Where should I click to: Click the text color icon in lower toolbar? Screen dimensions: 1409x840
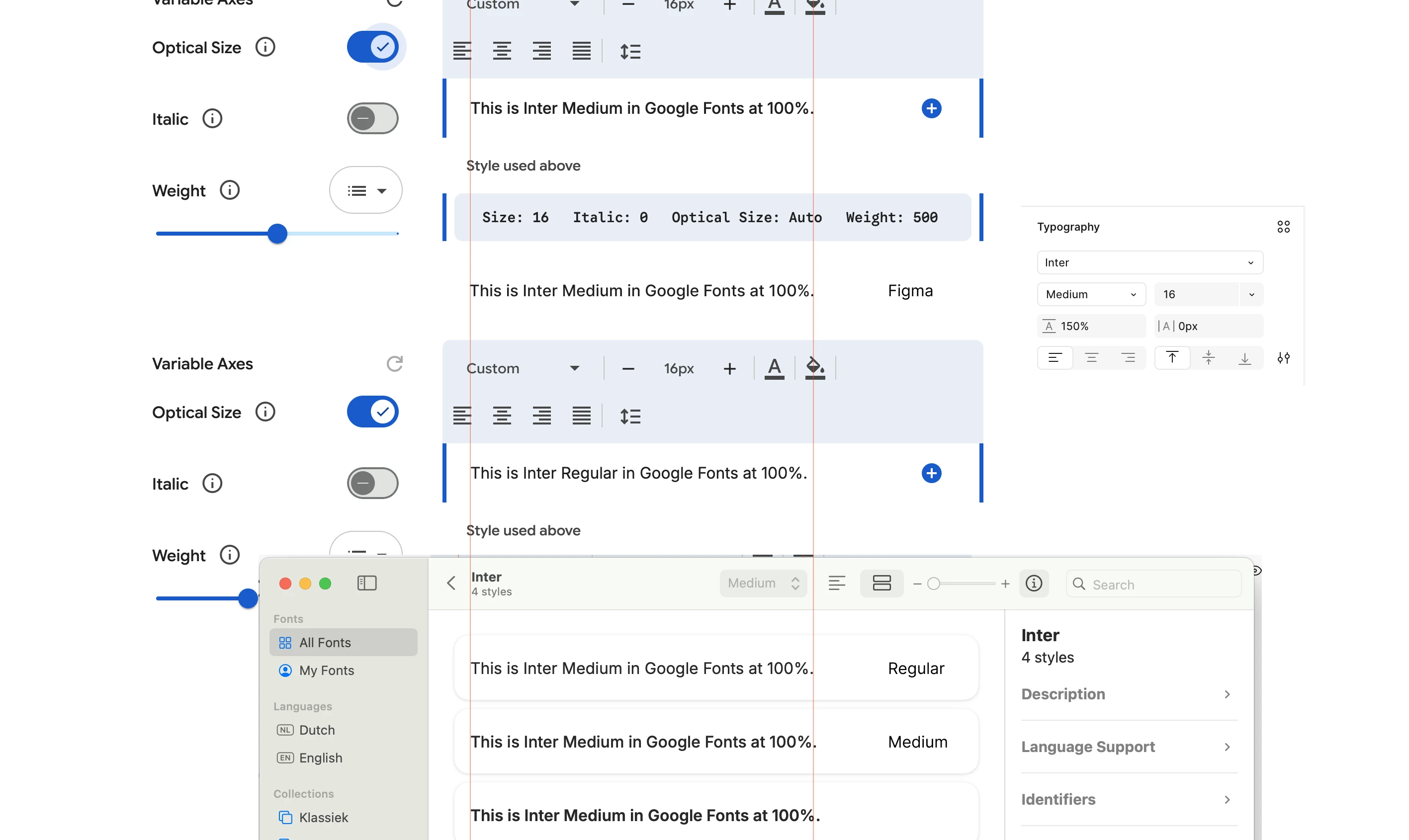[774, 368]
